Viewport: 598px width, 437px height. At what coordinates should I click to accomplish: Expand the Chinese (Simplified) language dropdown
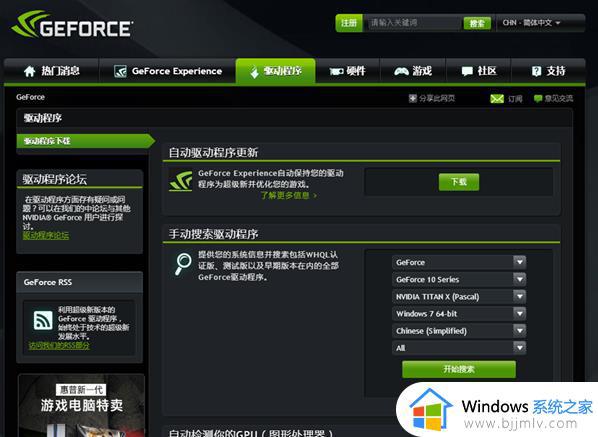pyautogui.click(x=459, y=331)
